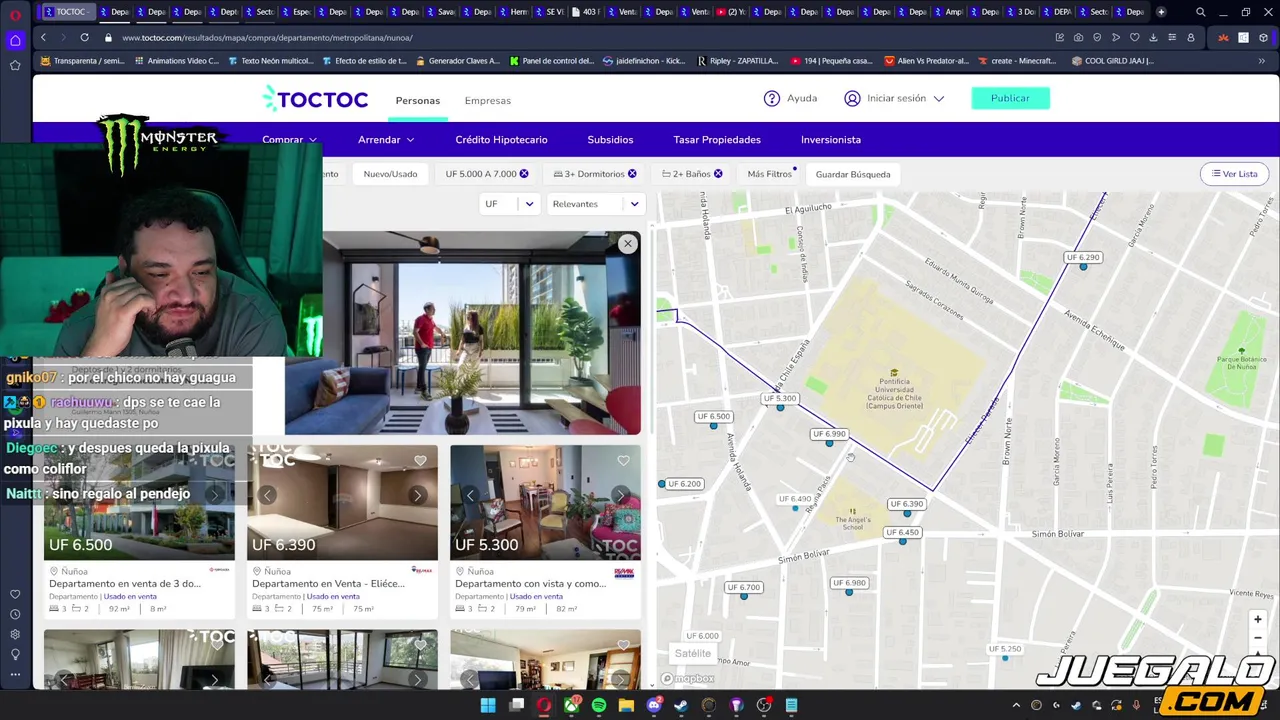The image size is (1280, 720).
Task: Open the Nuevo/Usado filter
Action: (x=390, y=174)
